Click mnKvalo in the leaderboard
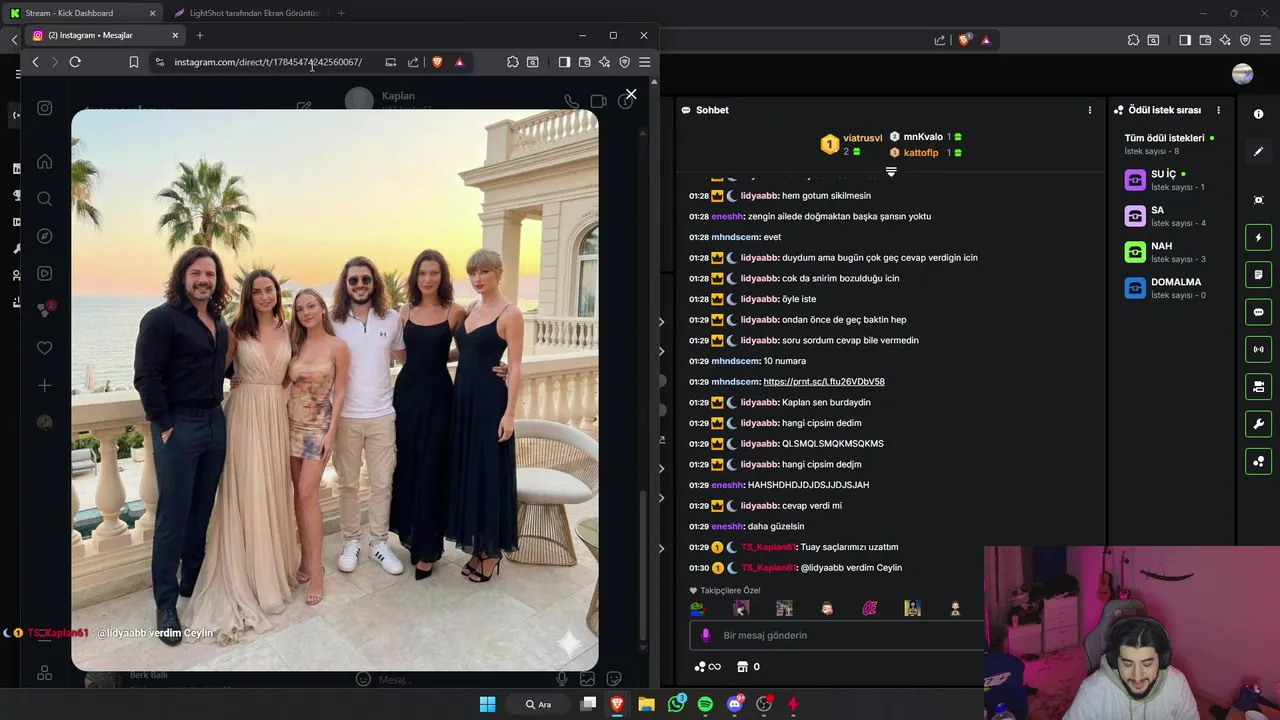The height and width of the screenshot is (720, 1280). (923, 137)
